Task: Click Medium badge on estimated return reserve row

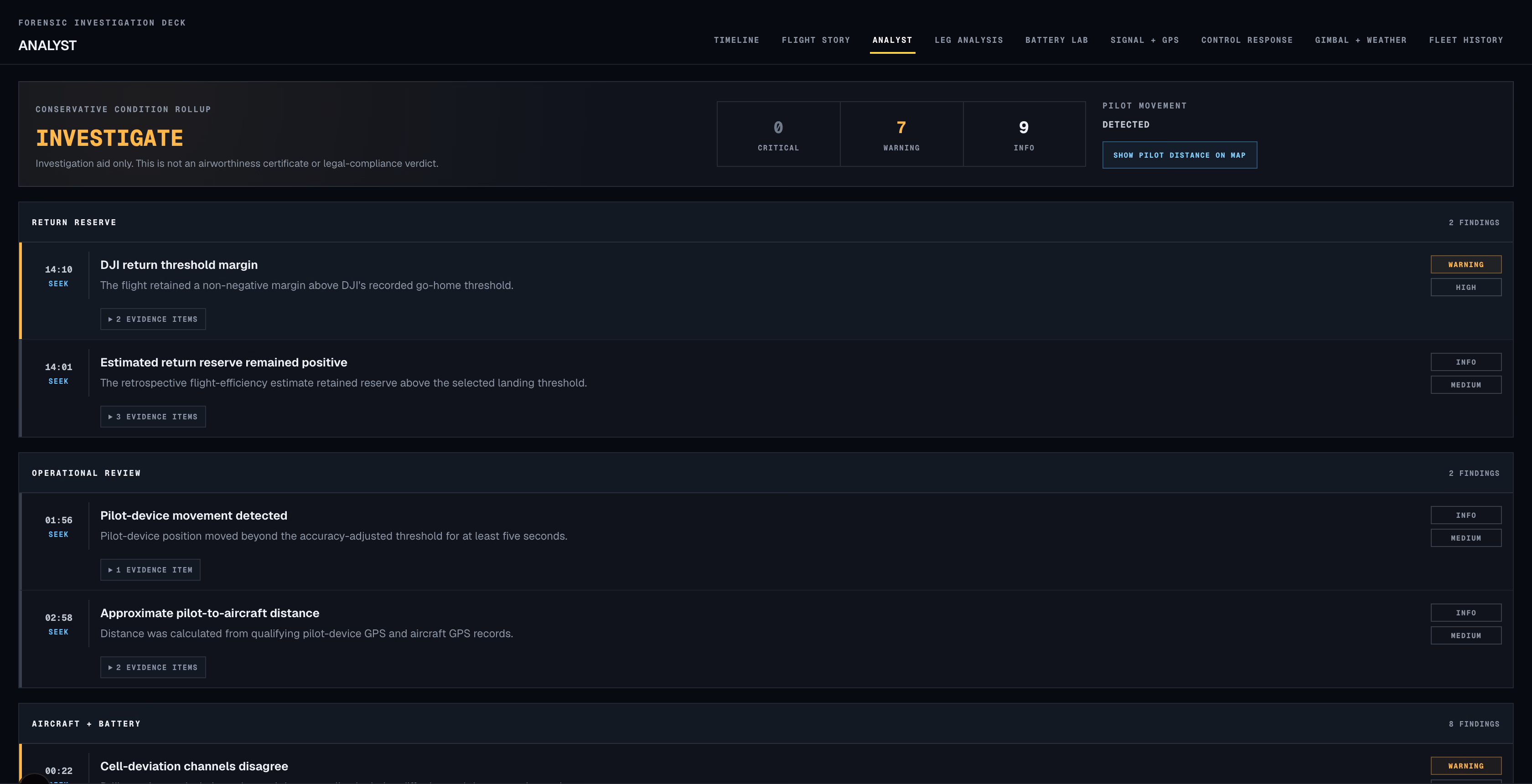Action: click(1466, 385)
